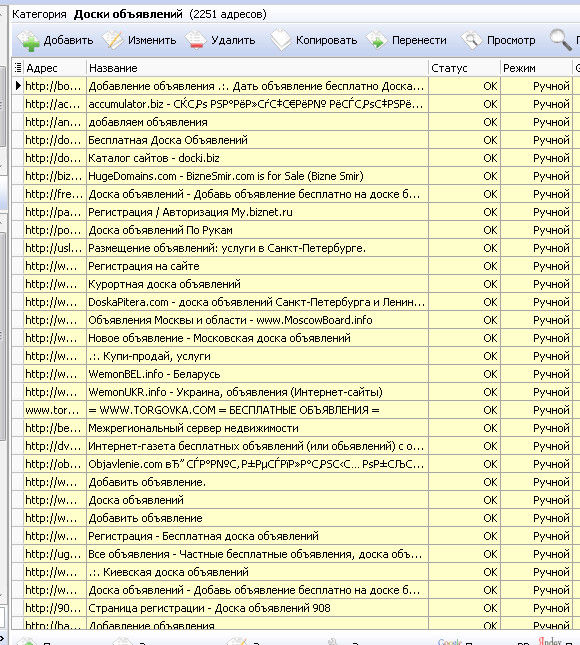
Task: Click the large magnifying glass search icon
Action: point(560,40)
